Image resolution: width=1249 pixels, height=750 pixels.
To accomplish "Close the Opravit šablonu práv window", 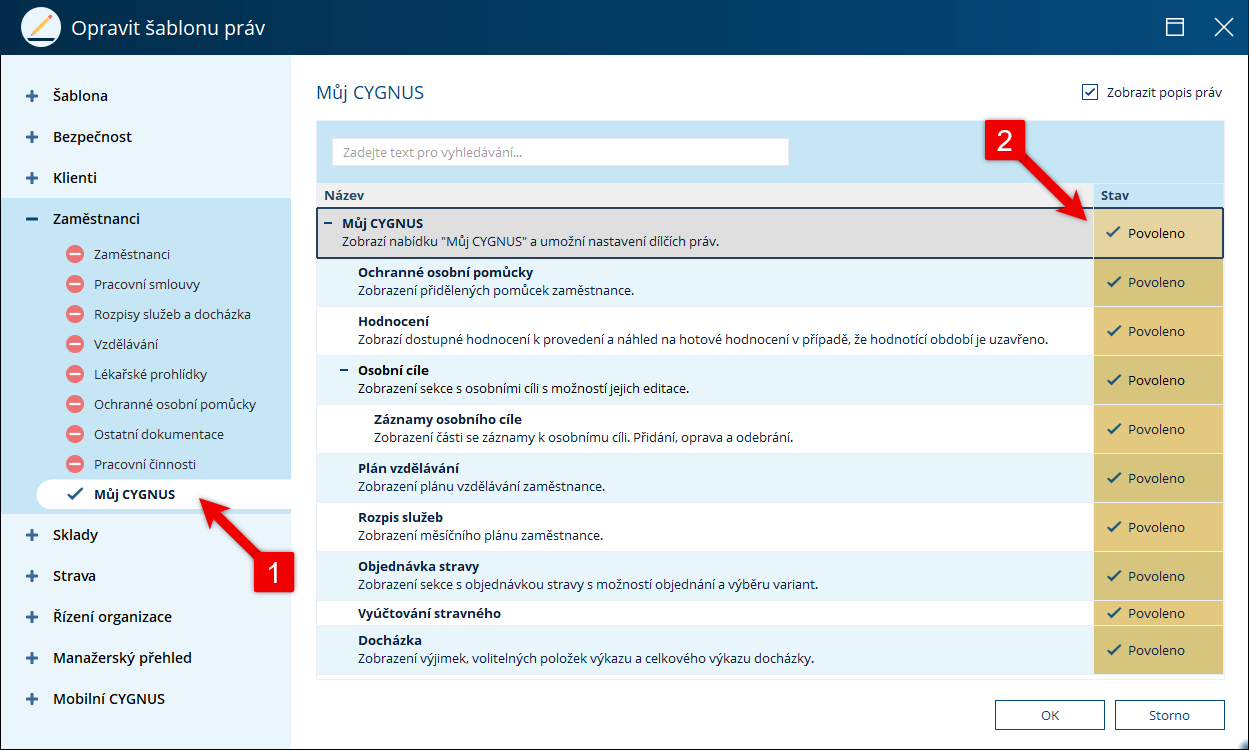I will pos(1223,27).
